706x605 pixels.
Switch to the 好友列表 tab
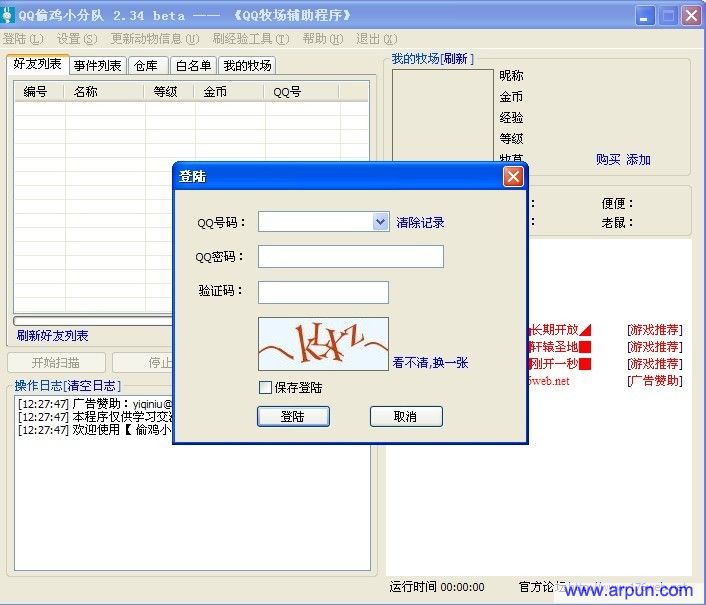coord(37,64)
